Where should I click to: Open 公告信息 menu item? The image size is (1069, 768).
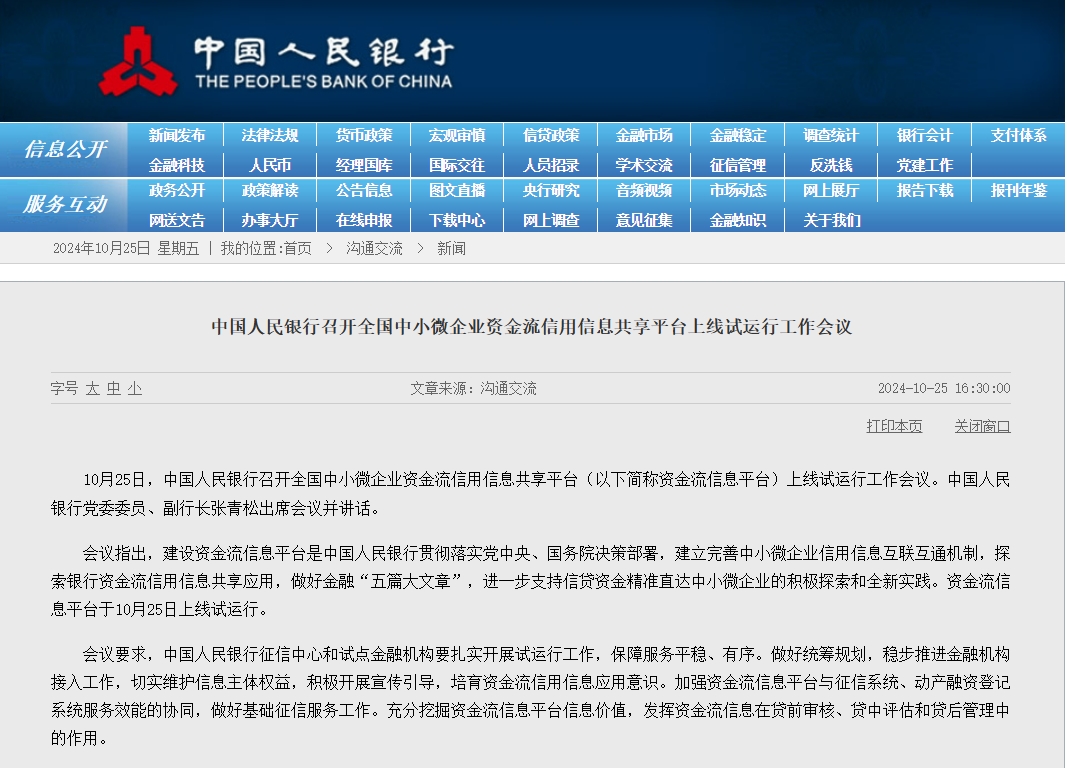pos(364,190)
